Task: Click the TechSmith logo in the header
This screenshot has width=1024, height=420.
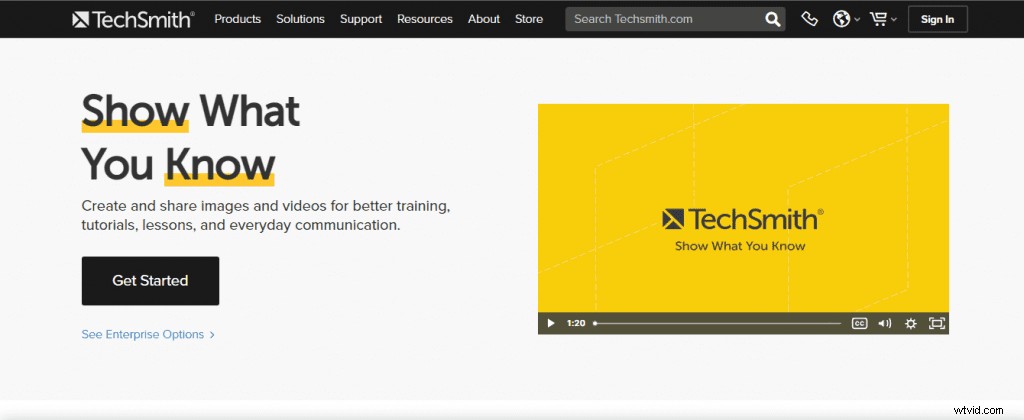Action: point(134,20)
